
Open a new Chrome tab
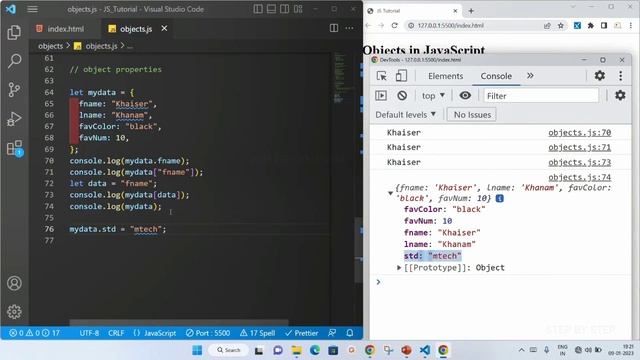[471, 11]
